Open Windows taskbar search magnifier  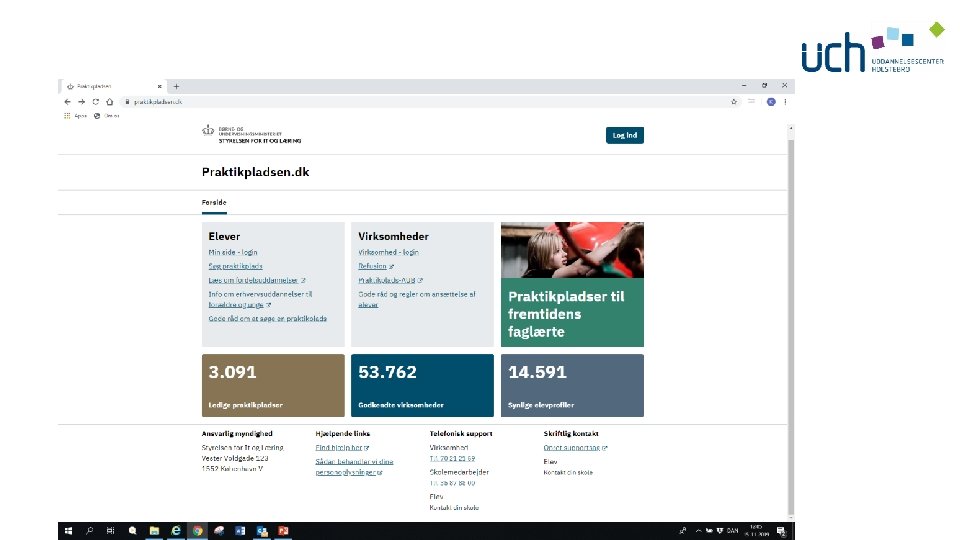[89, 531]
